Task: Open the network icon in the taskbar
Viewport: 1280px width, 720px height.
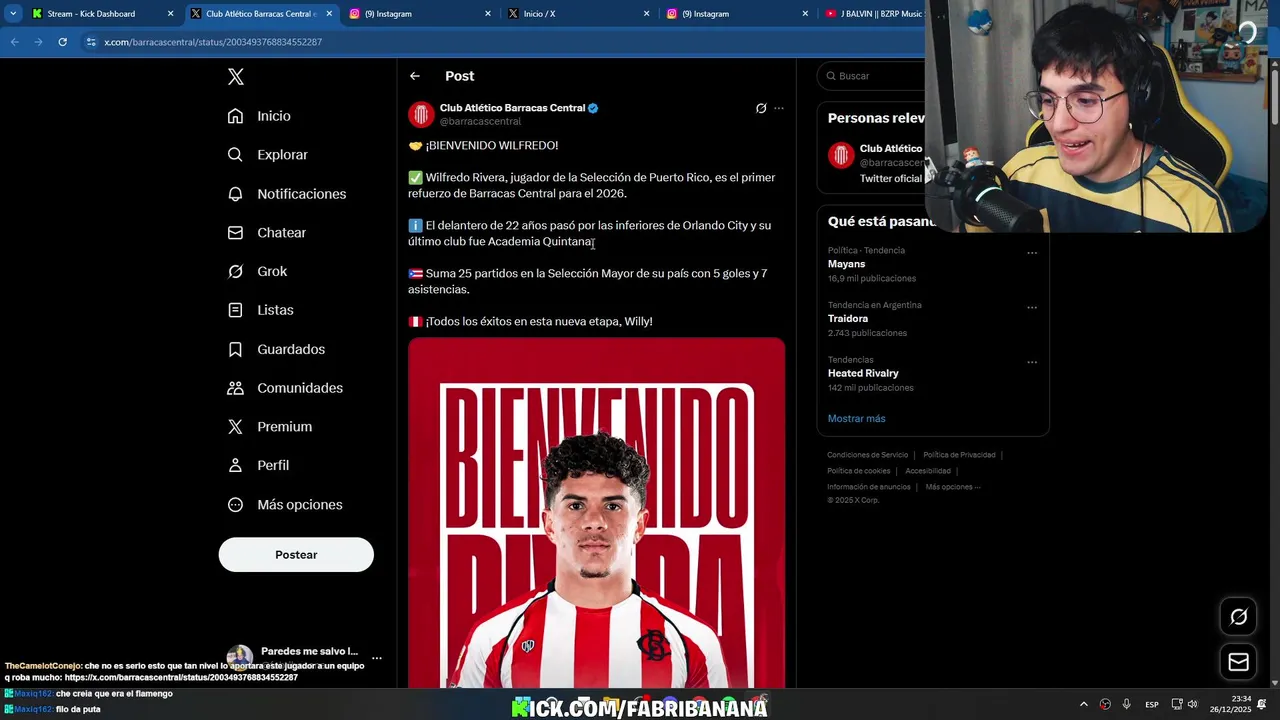Action: (1177, 704)
